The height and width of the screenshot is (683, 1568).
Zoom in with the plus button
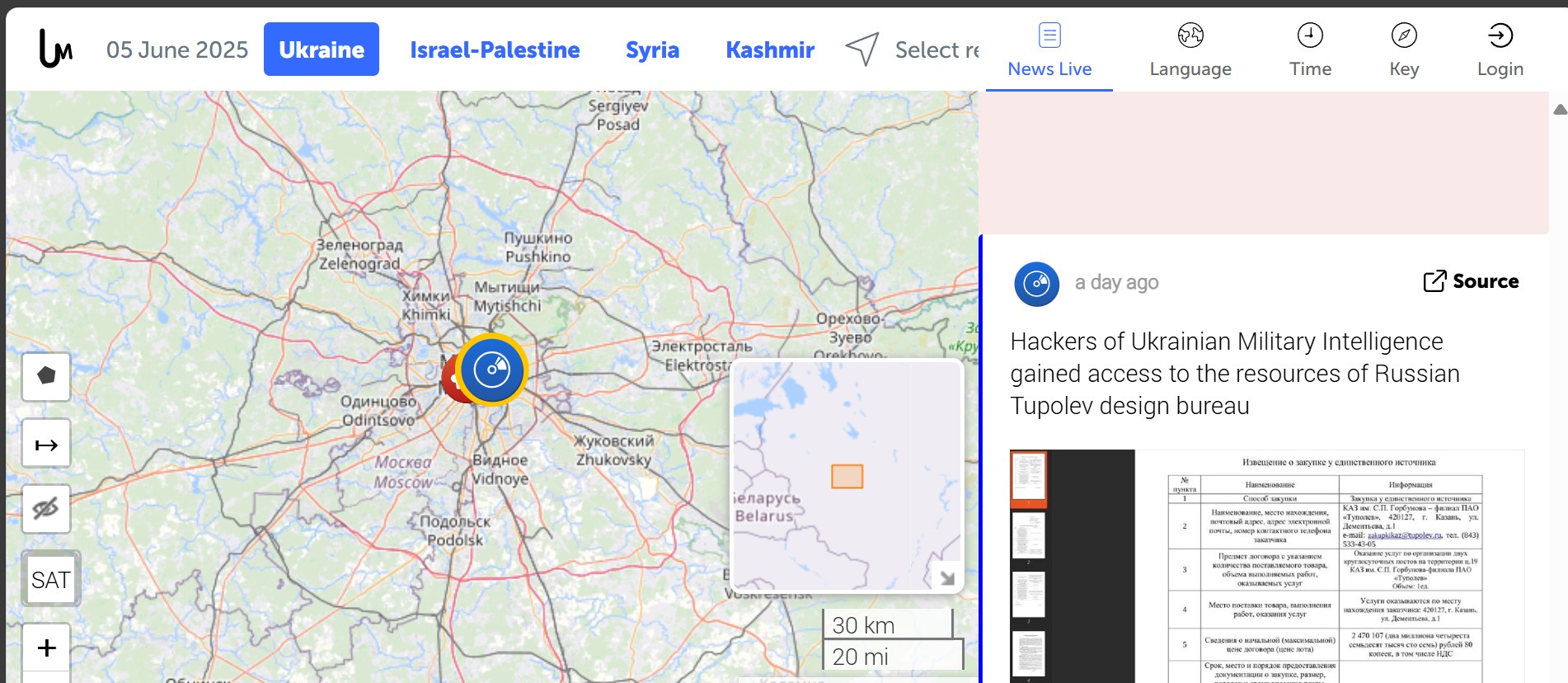click(46, 648)
